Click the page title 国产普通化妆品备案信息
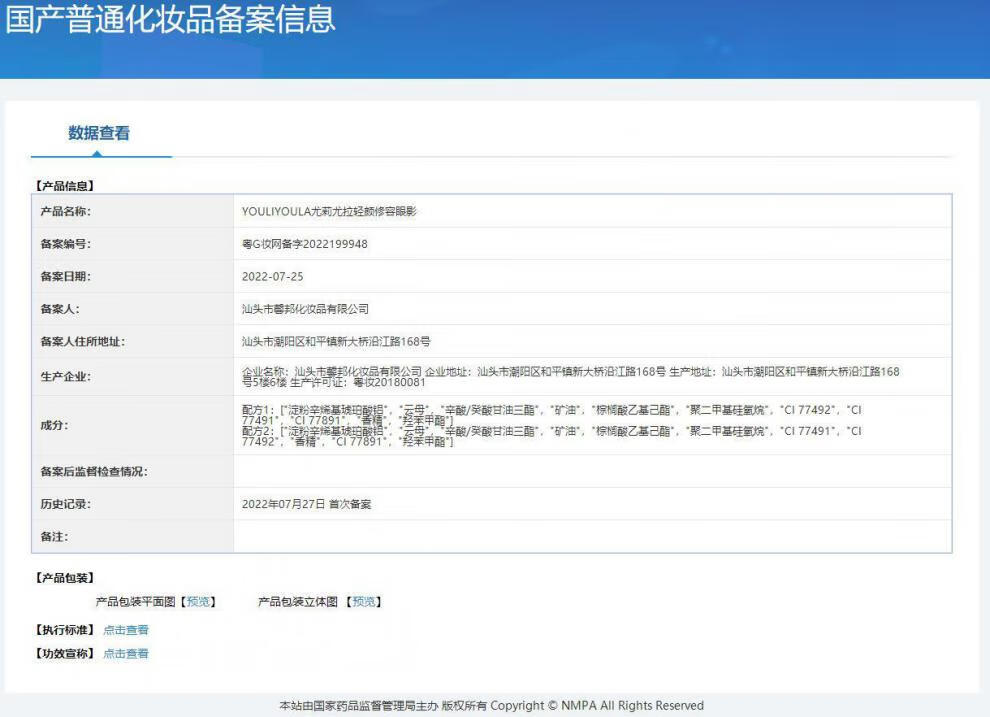990x717 pixels. tap(170, 19)
